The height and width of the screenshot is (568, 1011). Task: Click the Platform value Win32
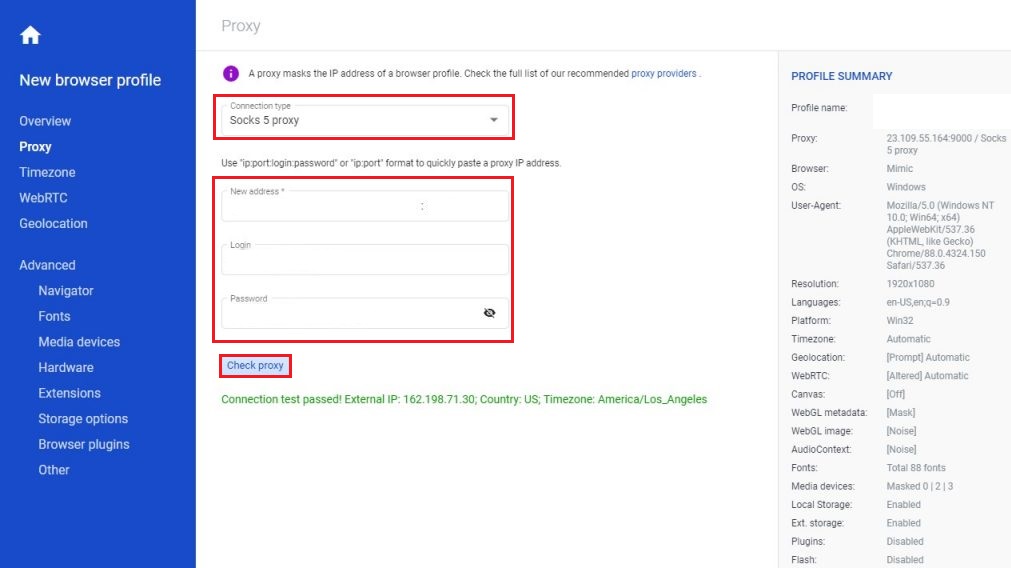click(900, 320)
